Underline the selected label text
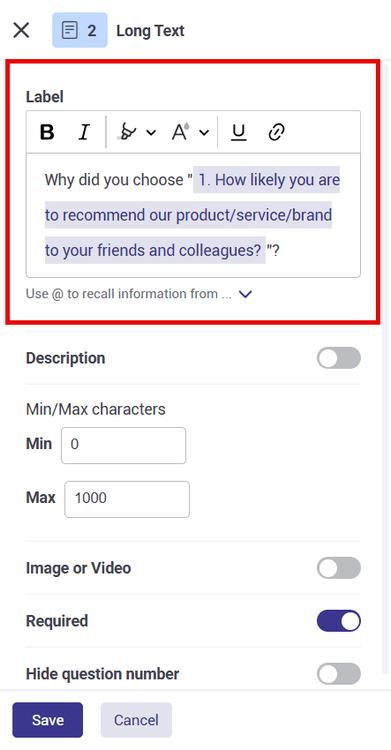 pyautogui.click(x=238, y=132)
